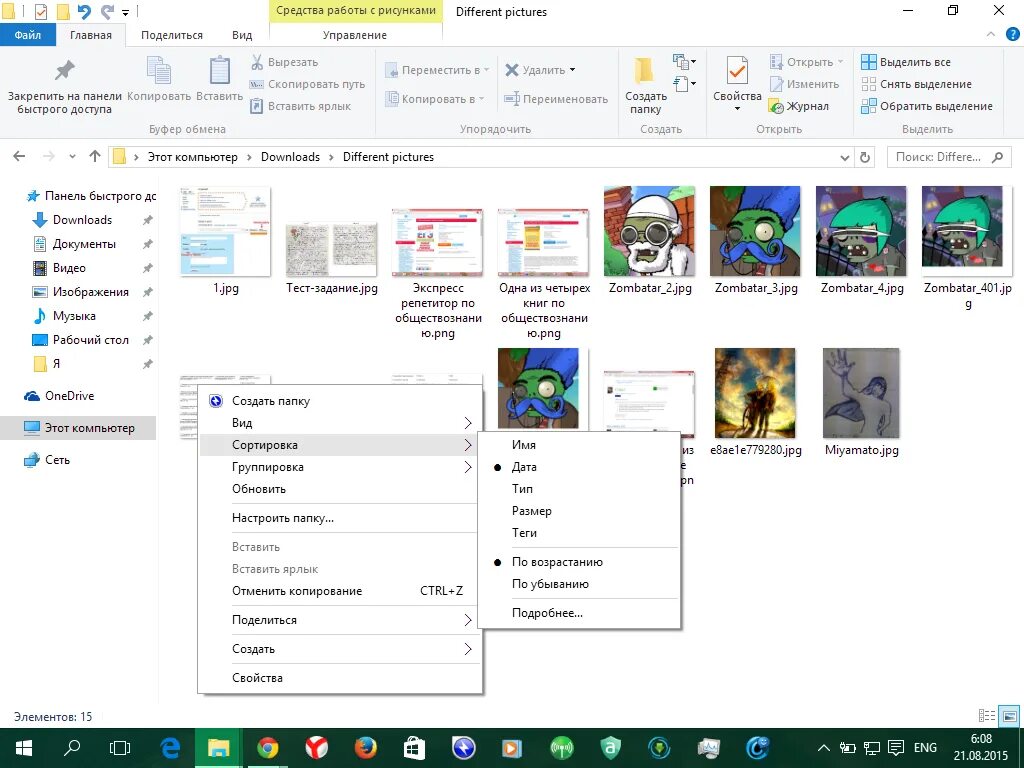The image size is (1024, 768).
Task: Select По возрастанию sort order
Action: click(x=557, y=562)
